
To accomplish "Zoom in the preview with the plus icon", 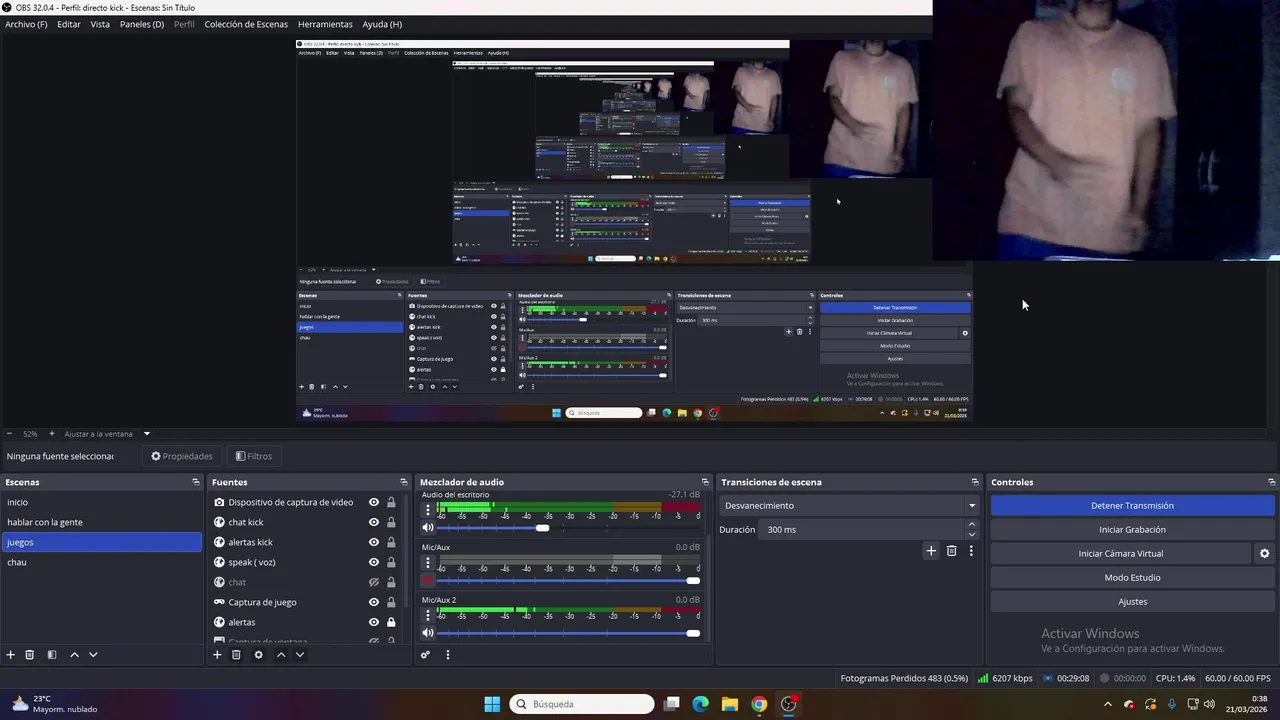I will coord(52,434).
